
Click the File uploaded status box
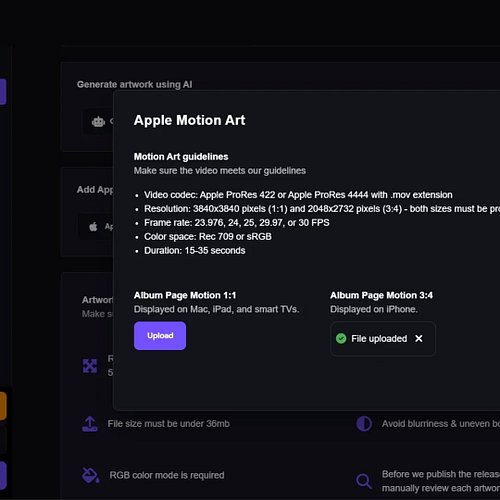point(383,339)
